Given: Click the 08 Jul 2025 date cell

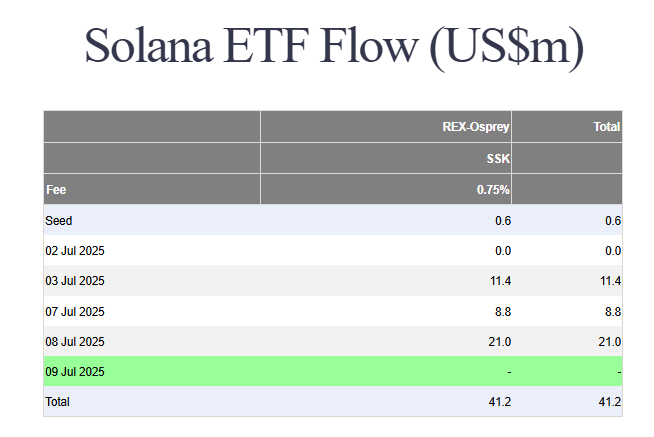Looking at the screenshot, I should click(x=75, y=341).
